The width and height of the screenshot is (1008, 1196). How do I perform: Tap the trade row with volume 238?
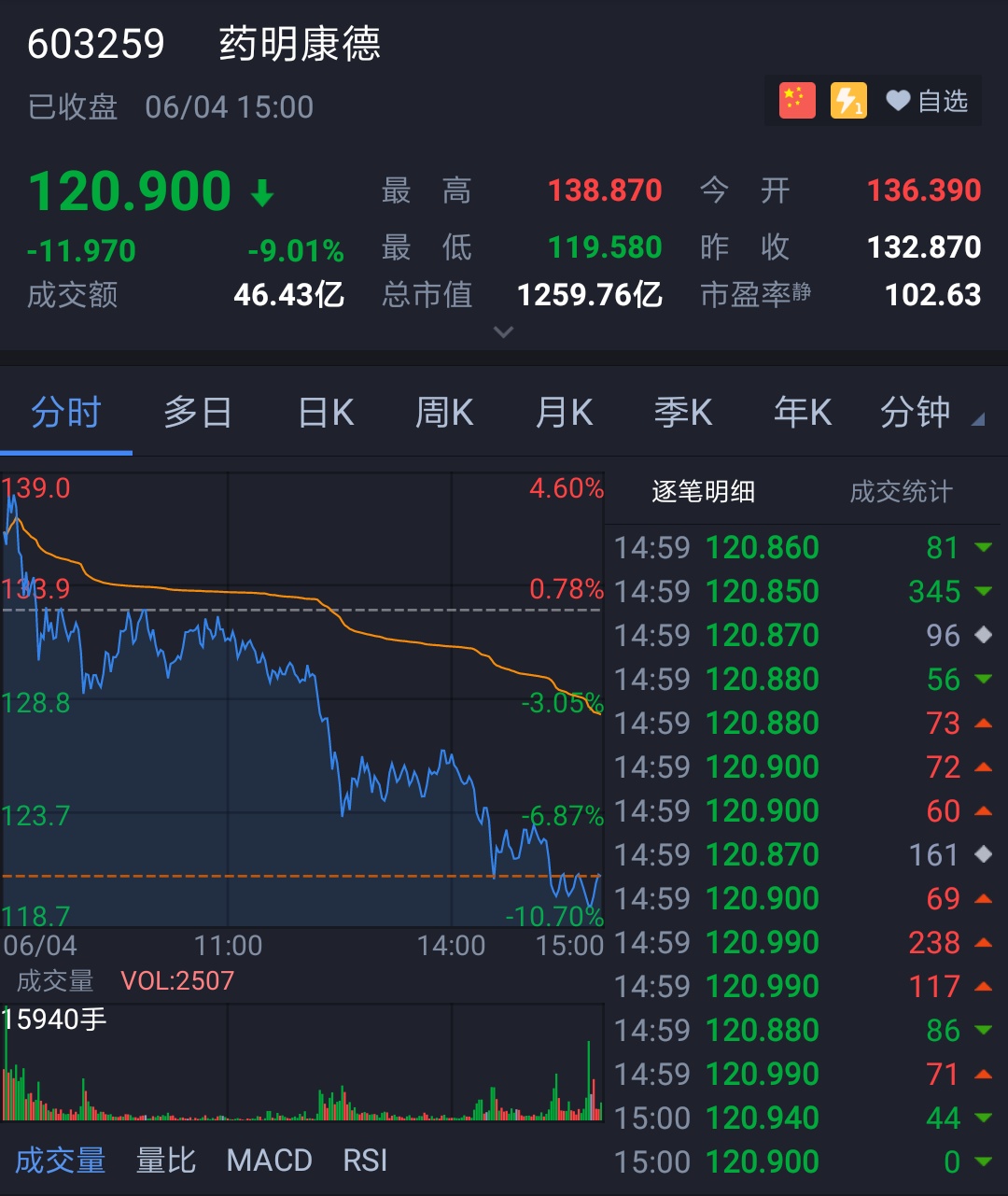pos(806,942)
